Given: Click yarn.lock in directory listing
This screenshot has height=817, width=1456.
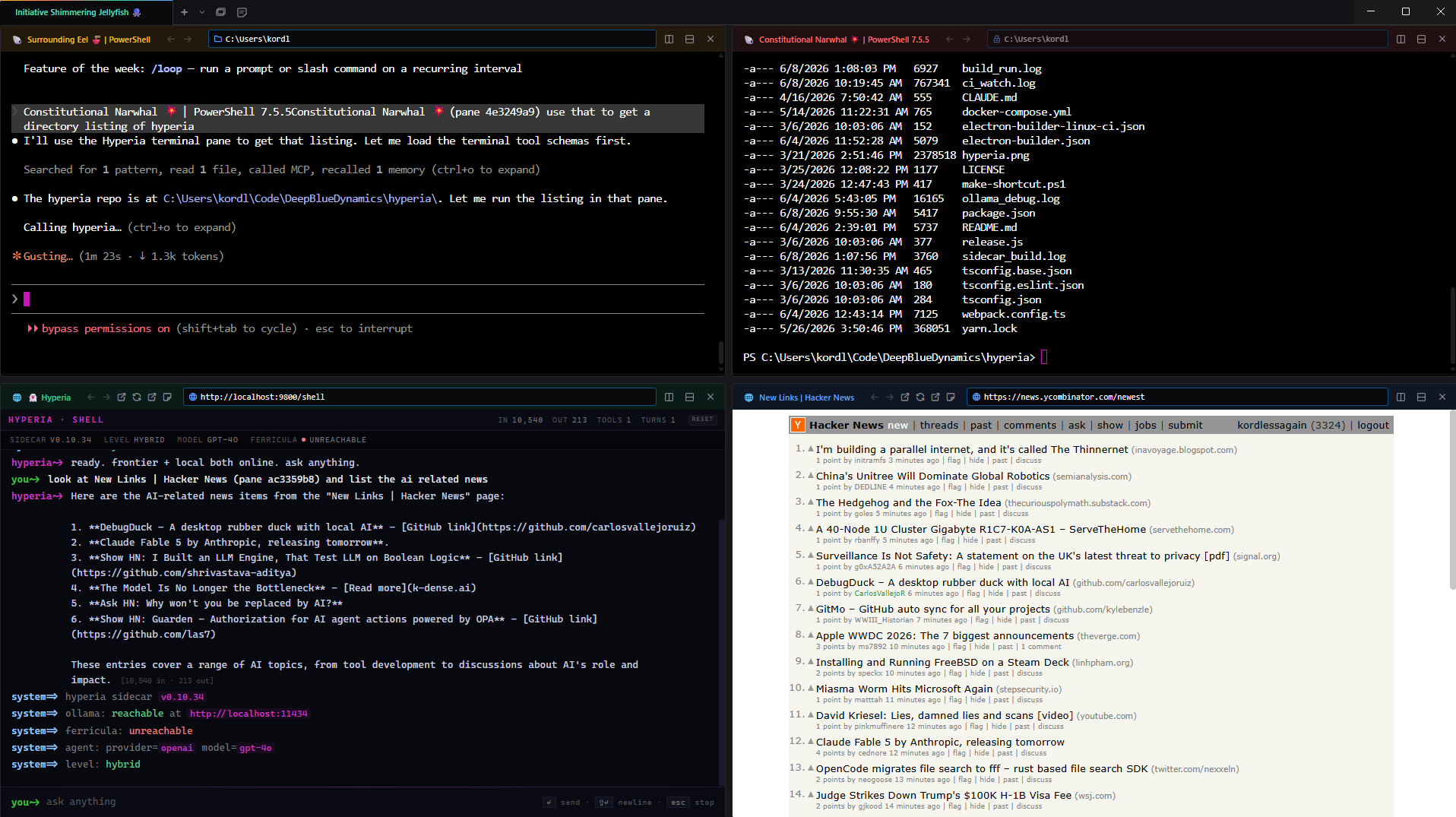Looking at the screenshot, I should (989, 328).
